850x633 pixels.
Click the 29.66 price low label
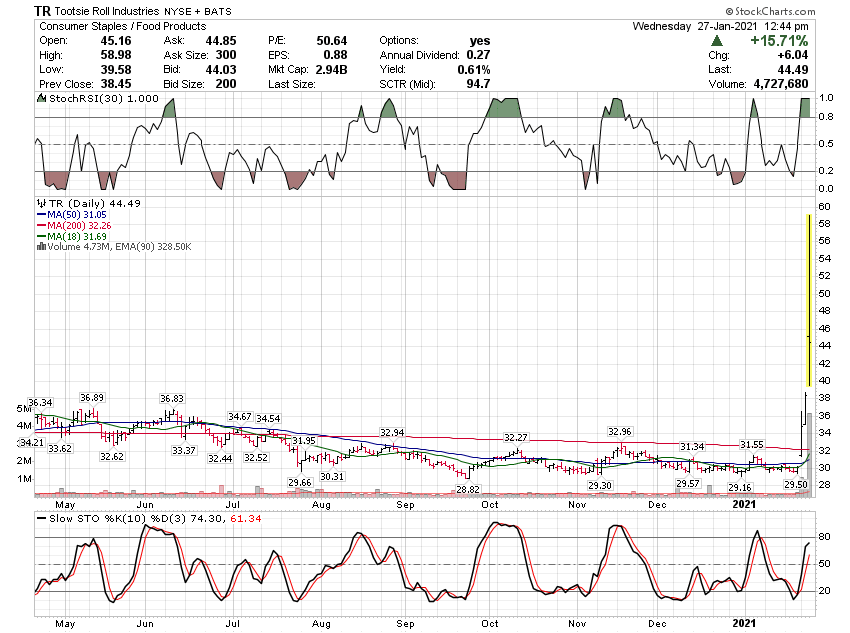pos(300,482)
